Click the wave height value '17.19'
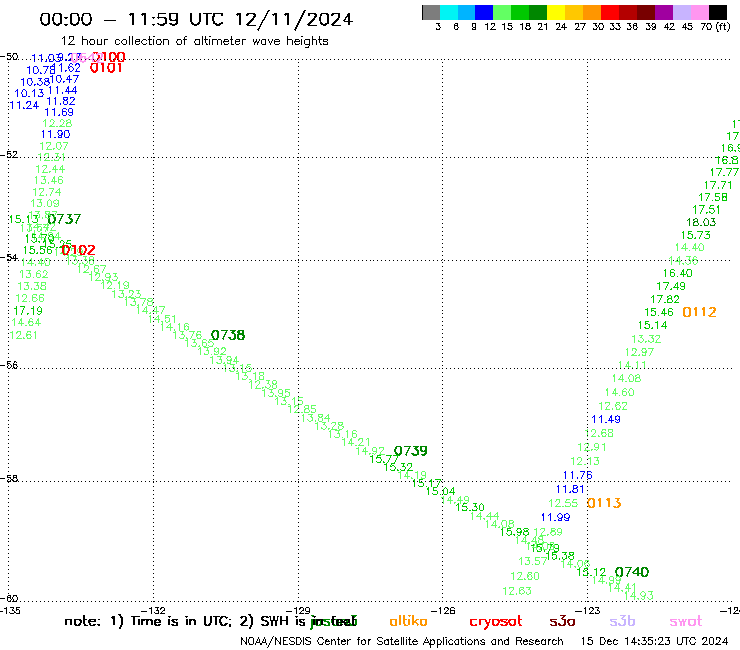Viewport: 740px width, 650px height. [28, 311]
